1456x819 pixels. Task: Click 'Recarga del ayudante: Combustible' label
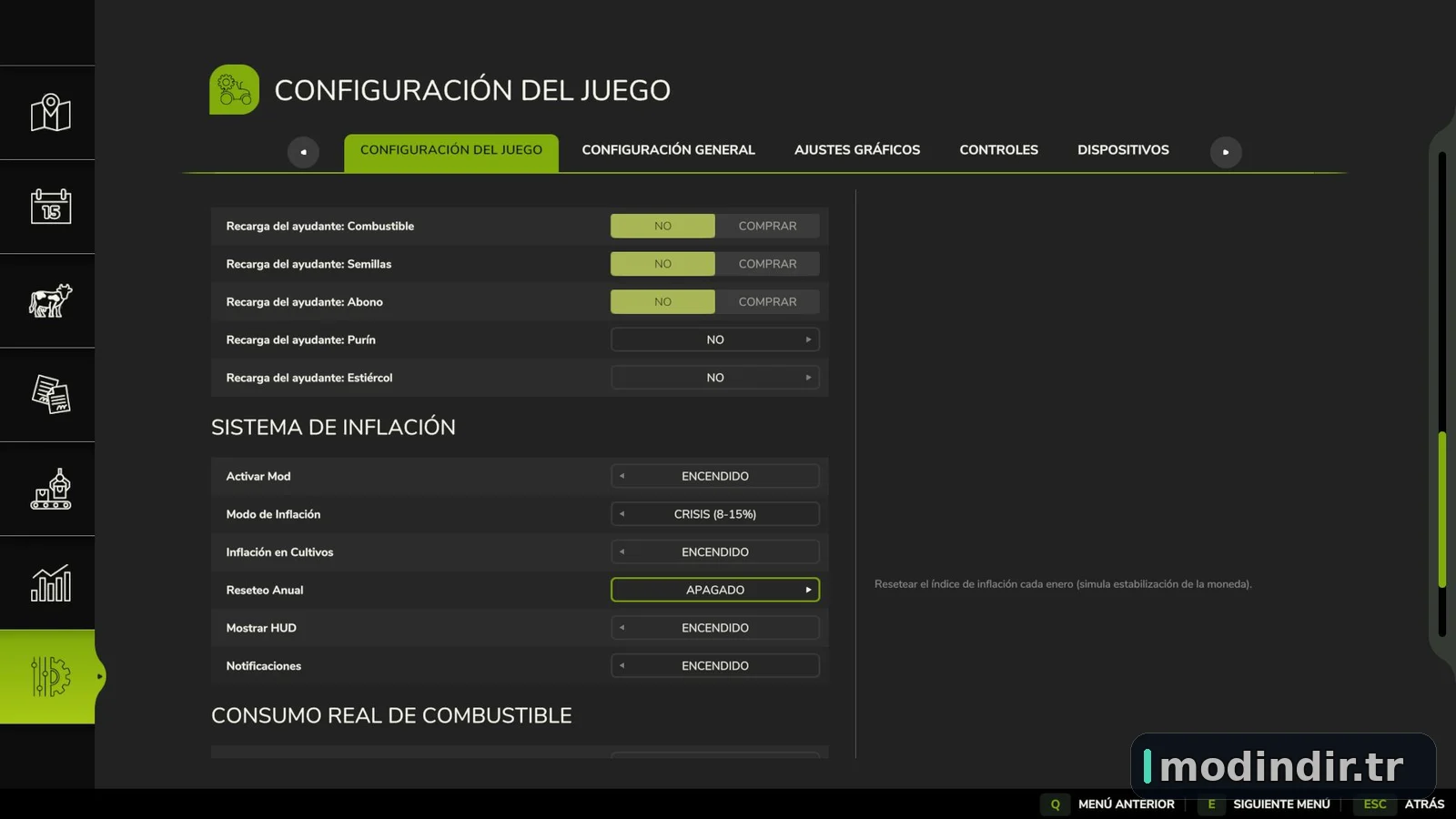[320, 226]
